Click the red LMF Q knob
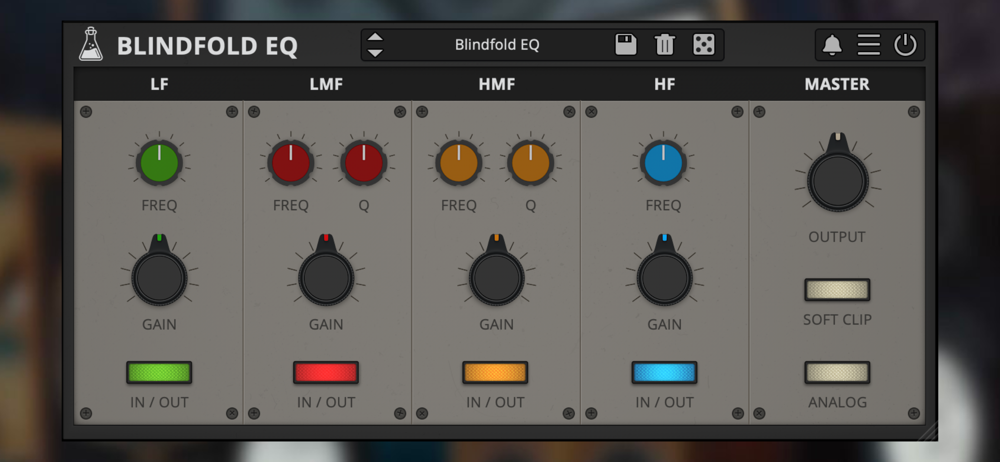This screenshot has width=1000, height=462. (364, 162)
